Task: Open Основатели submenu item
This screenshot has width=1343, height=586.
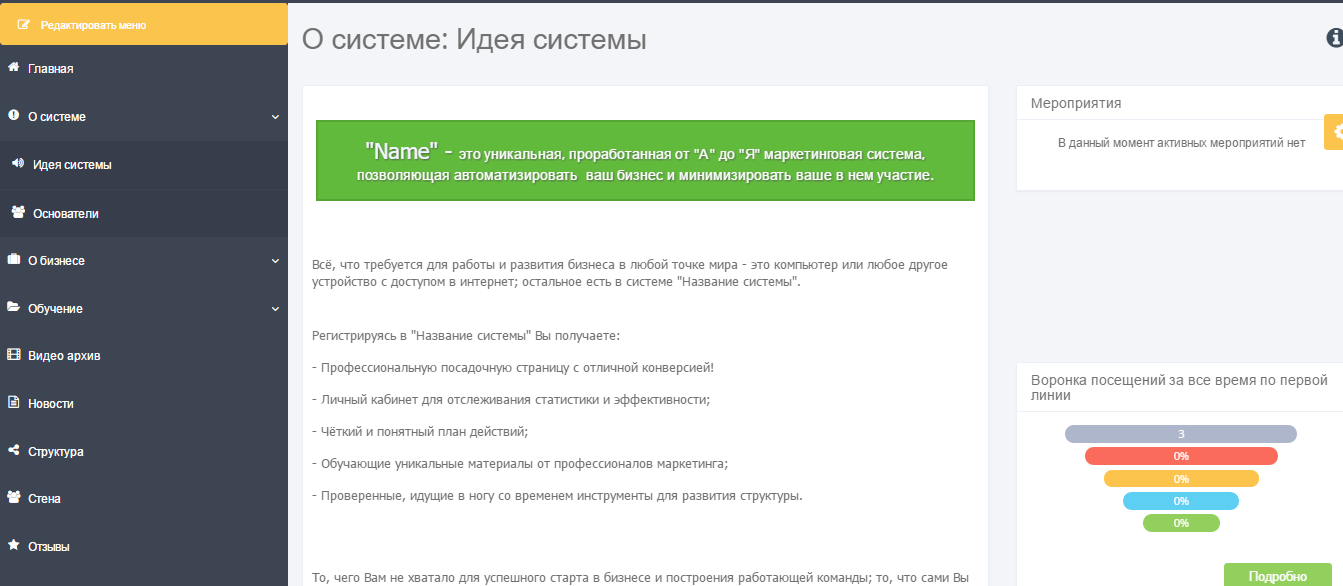Action: coord(144,214)
